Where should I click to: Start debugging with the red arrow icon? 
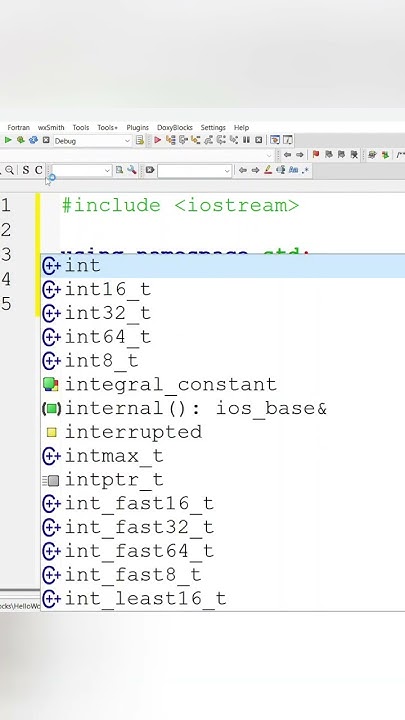[x=158, y=140]
